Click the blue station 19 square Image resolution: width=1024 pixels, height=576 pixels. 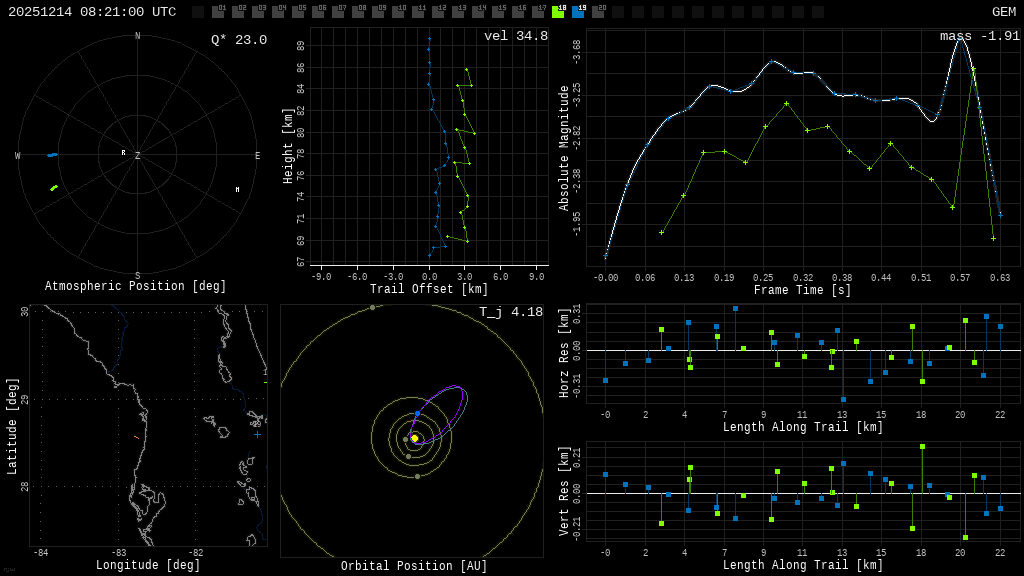pyautogui.click(x=578, y=12)
